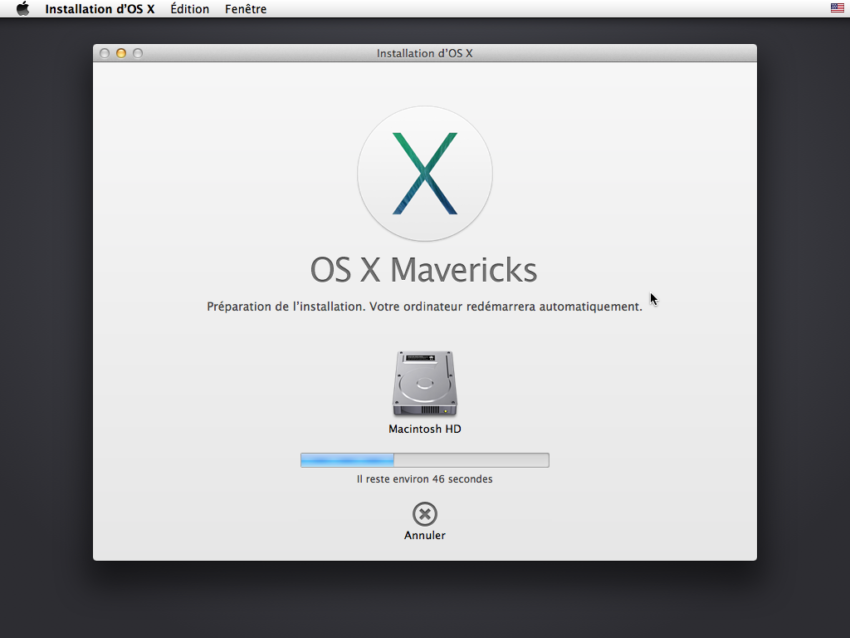Click the OS X Mavericks logo
The height and width of the screenshot is (638, 850).
pyautogui.click(x=424, y=173)
